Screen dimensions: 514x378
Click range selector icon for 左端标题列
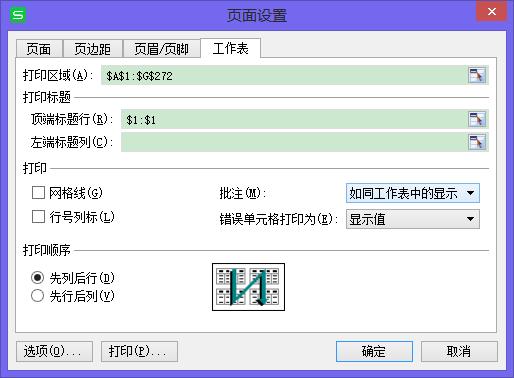tap(477, 142)
